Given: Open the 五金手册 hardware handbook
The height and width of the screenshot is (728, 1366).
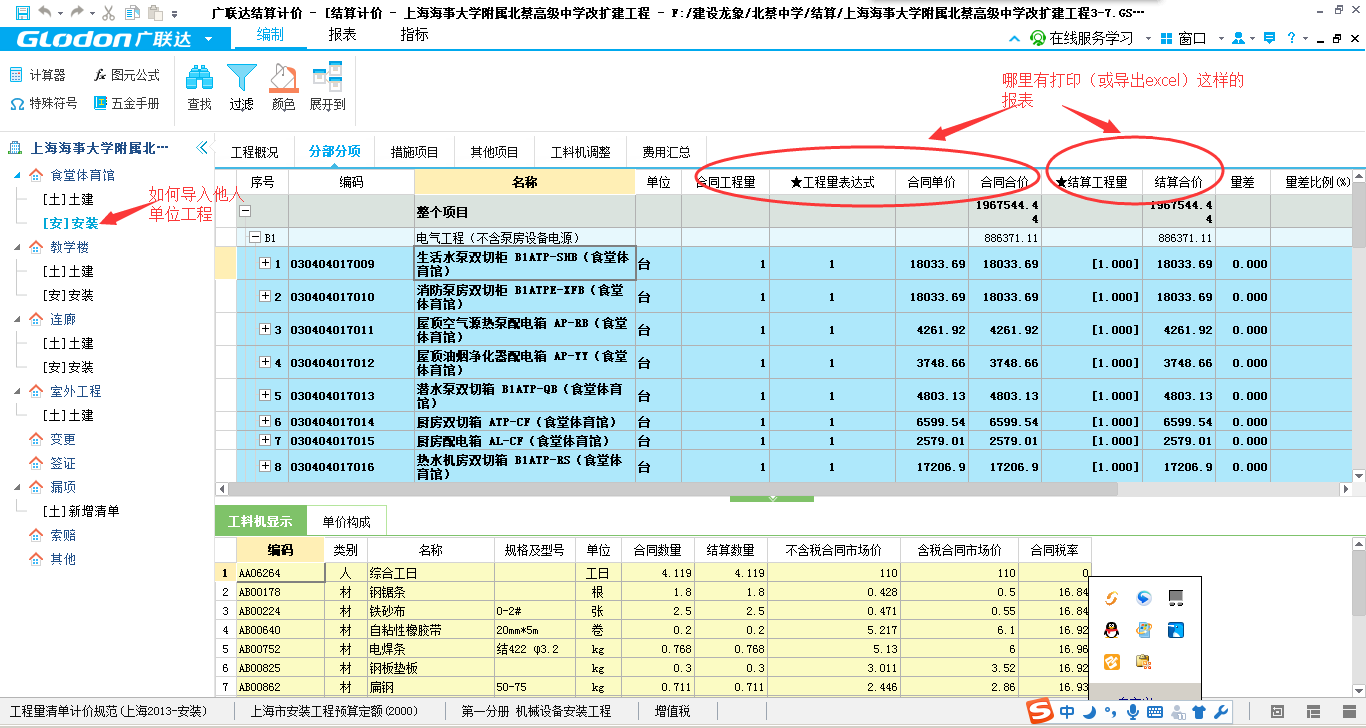Looking at the screenshot, I should click(127, 103).
